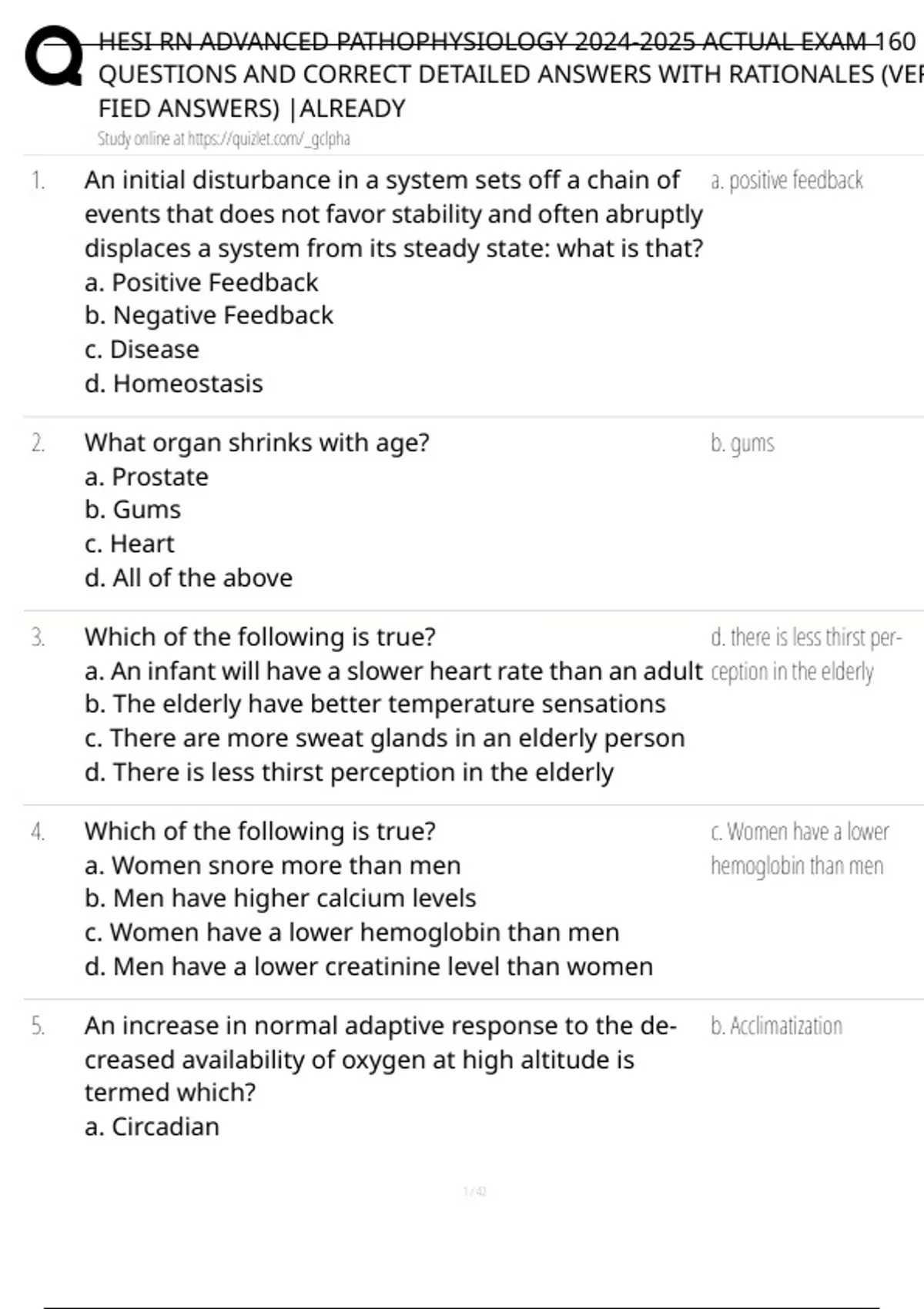This screenshot has width=924, height=1309.
Task: Open the quizlet.com study online link
Action: (x=223, y=139)
